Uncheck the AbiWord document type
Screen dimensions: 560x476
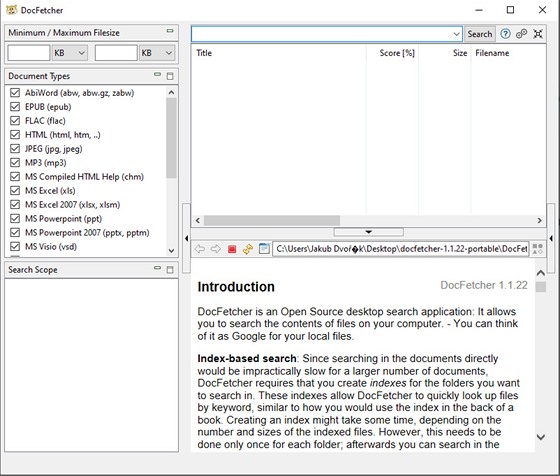coord(15,93)
